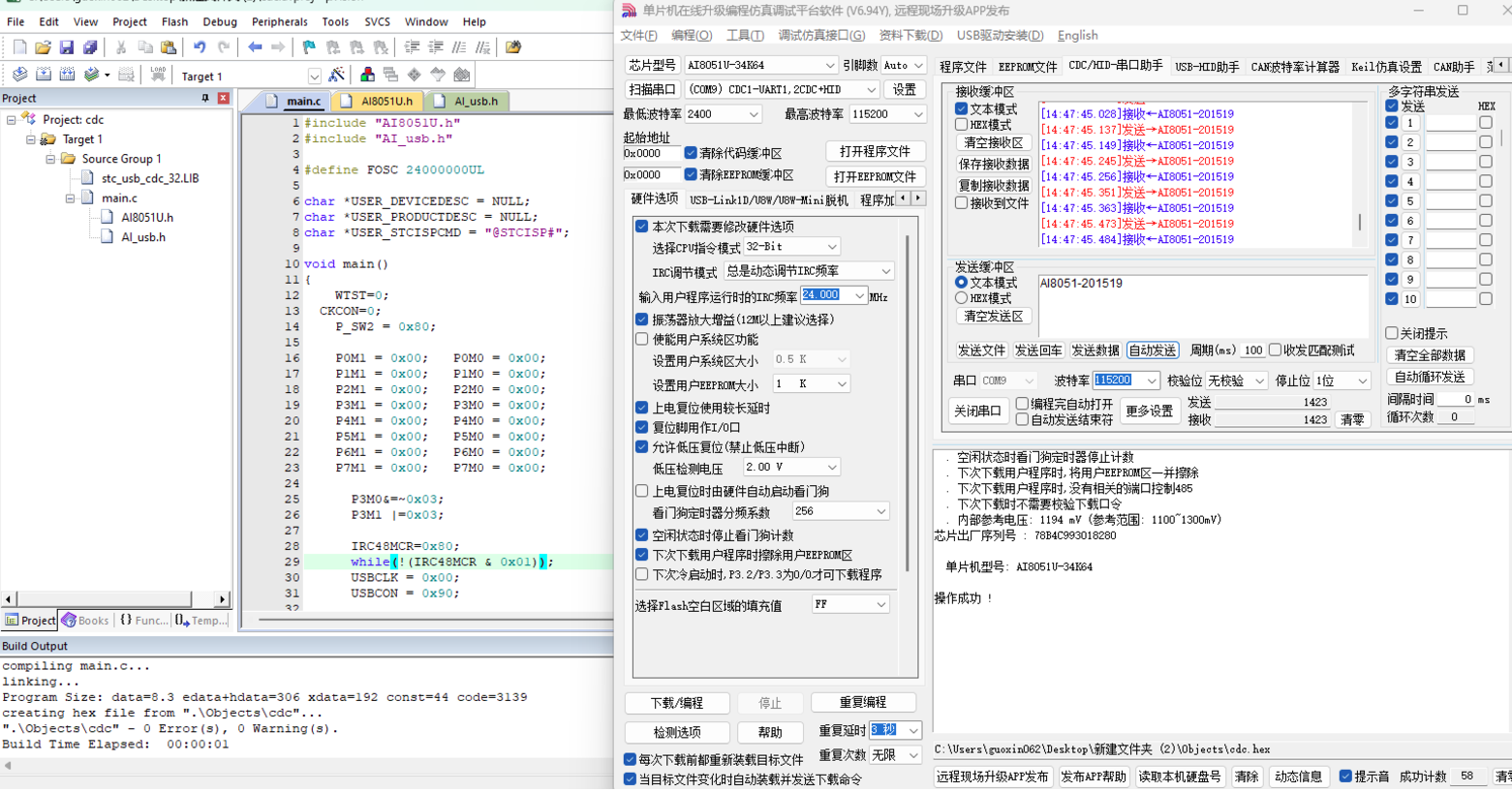Open the Peripherals menu

pyautogui.click(x=280, y=21)
